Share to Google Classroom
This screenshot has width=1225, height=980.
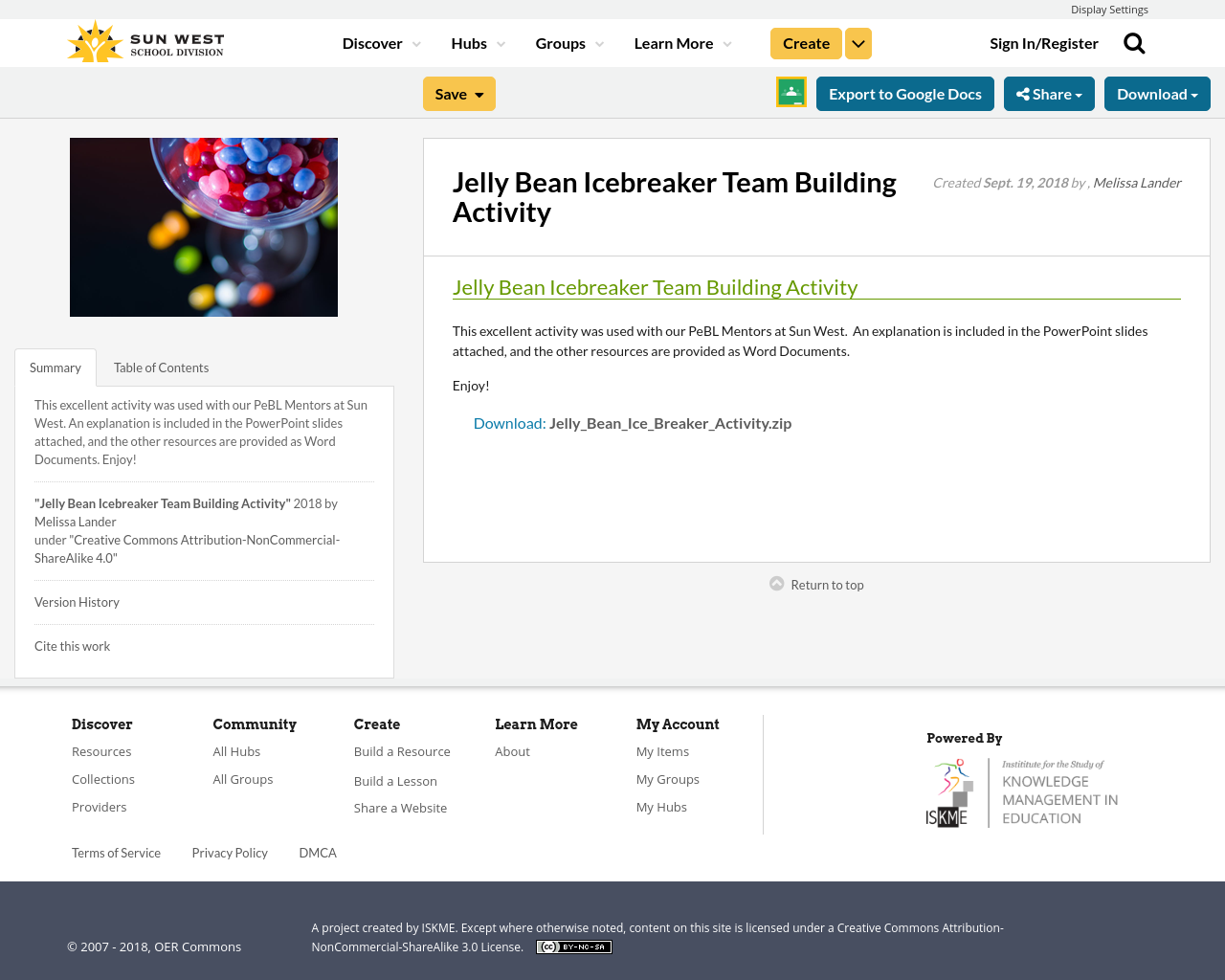[791, 92]
